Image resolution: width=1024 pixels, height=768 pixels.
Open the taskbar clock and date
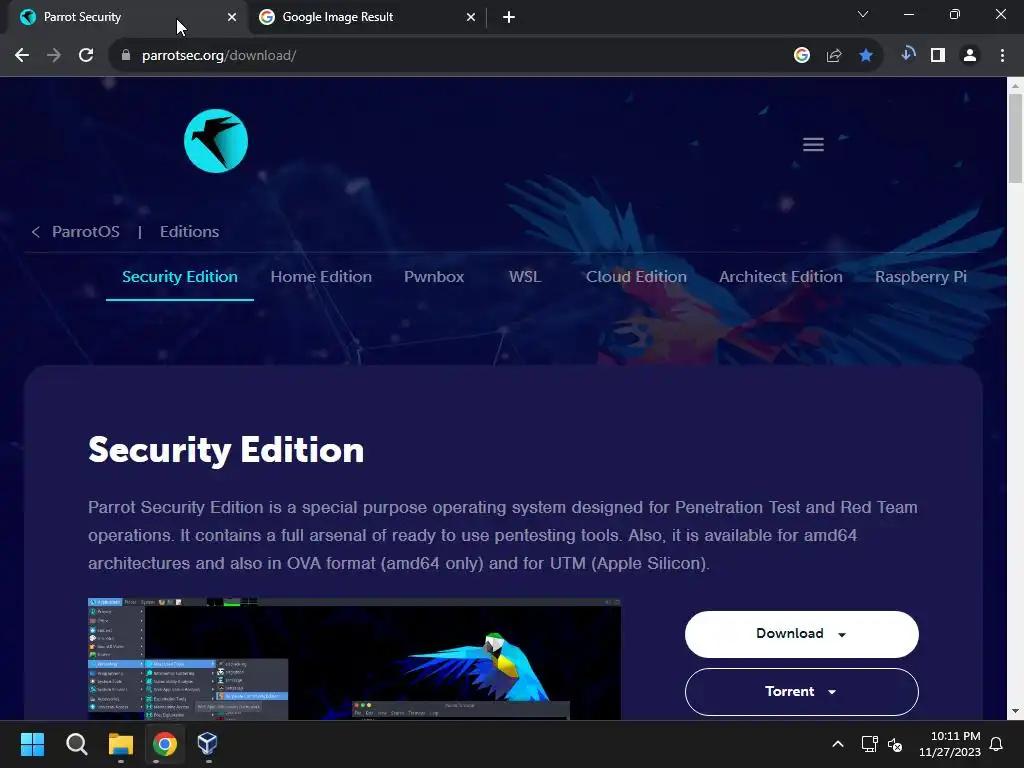click(x=950, y=744)
